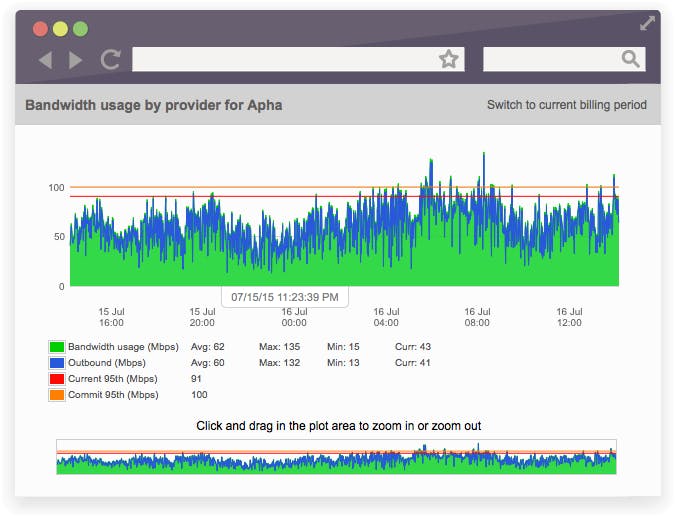Expand window using fullscreen arrows icon

point(647,23)
